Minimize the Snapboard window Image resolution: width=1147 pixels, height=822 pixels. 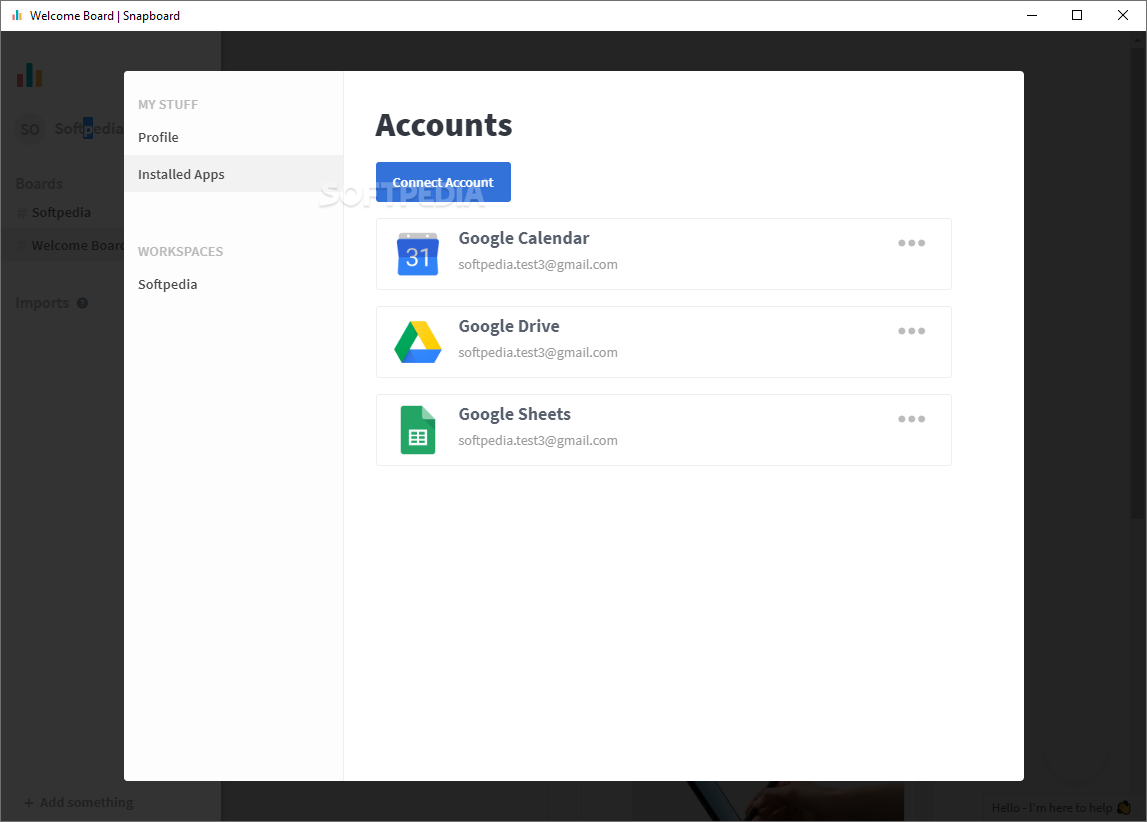point(1032,15)
